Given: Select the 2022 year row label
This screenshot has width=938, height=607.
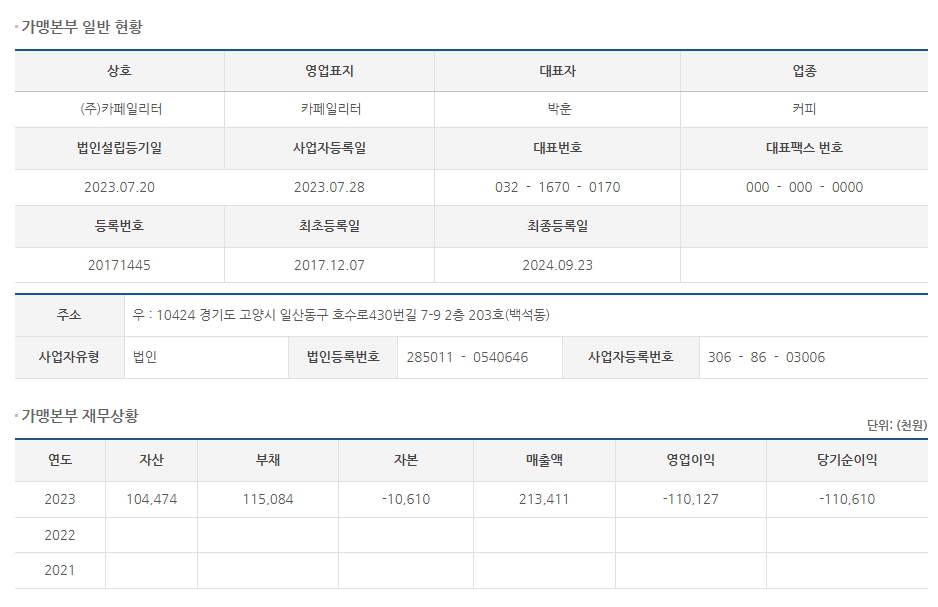Looking at the screenshot, I should (60, 535).
